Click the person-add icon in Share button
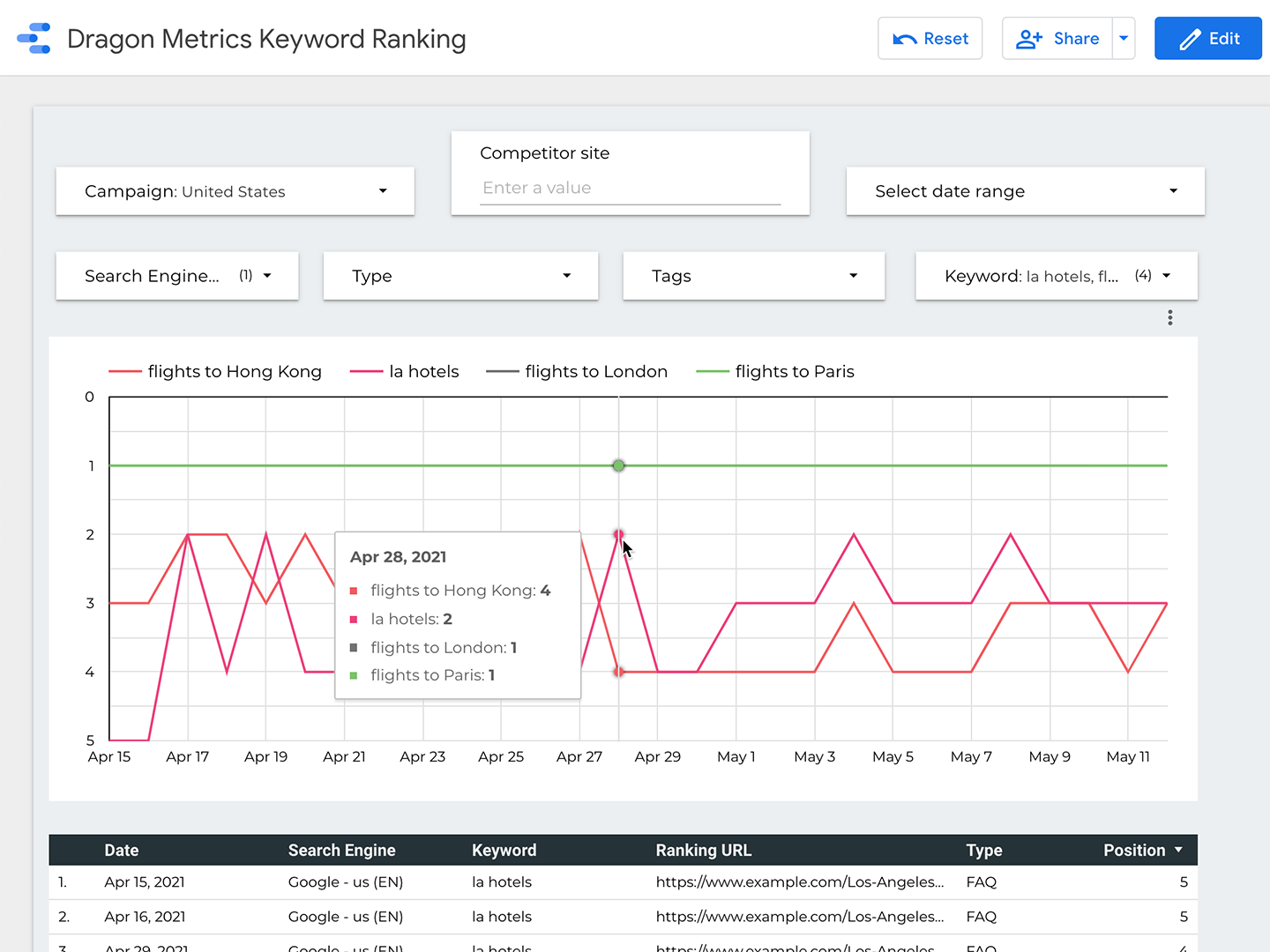 1027,38
